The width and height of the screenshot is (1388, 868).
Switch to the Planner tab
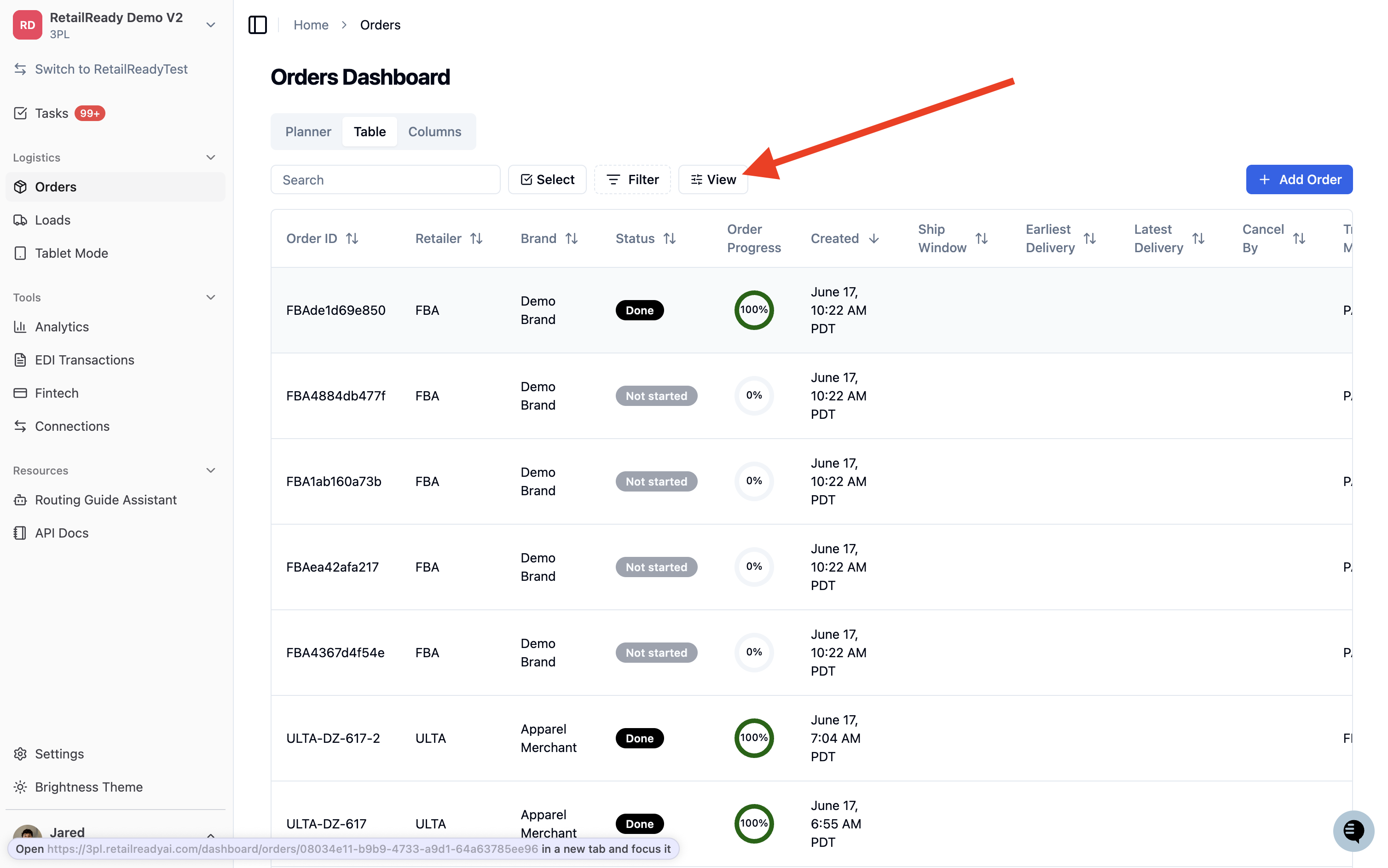tap(308, 132)
